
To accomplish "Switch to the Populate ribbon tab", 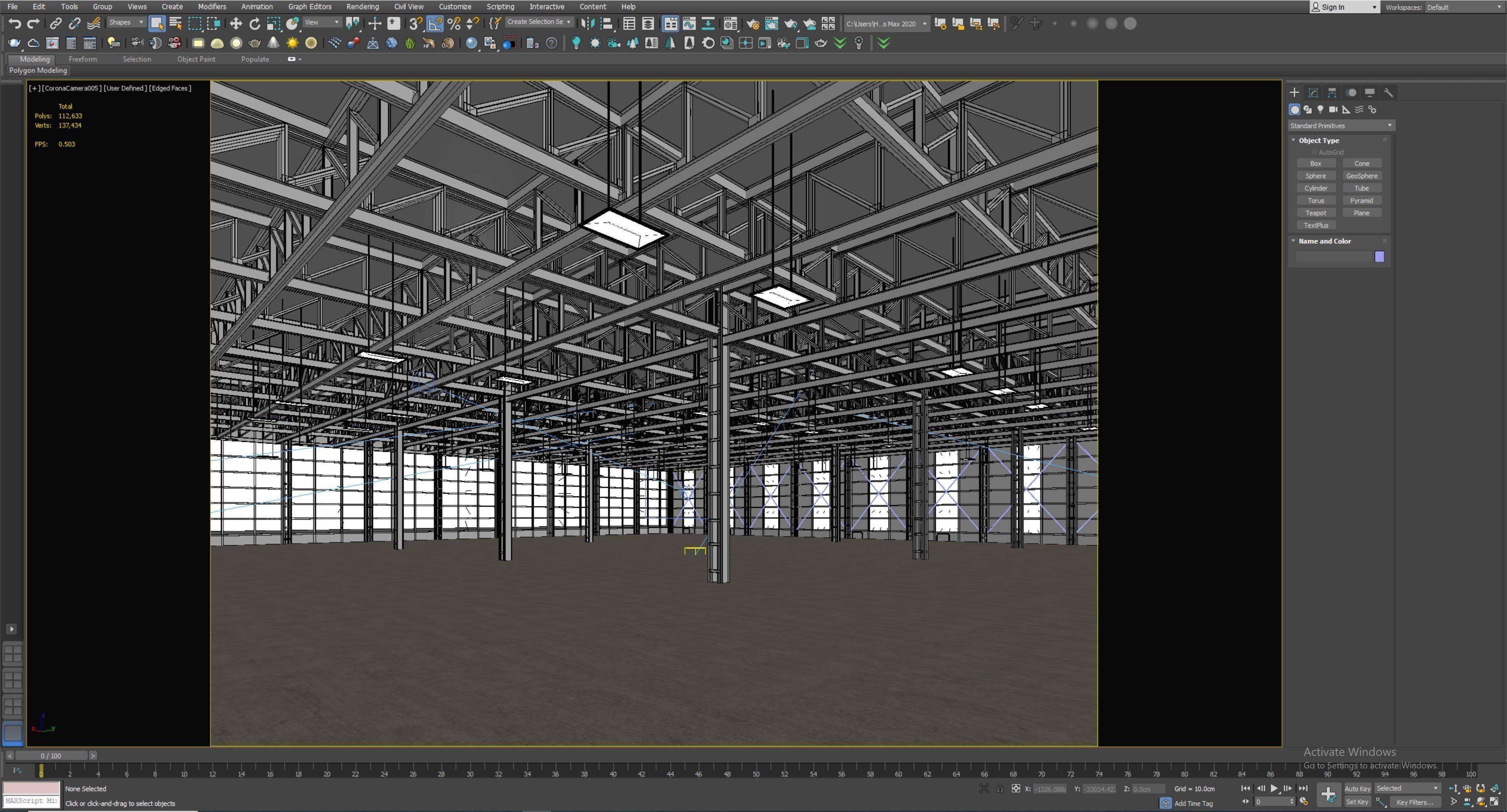I will tap(255, 59).
